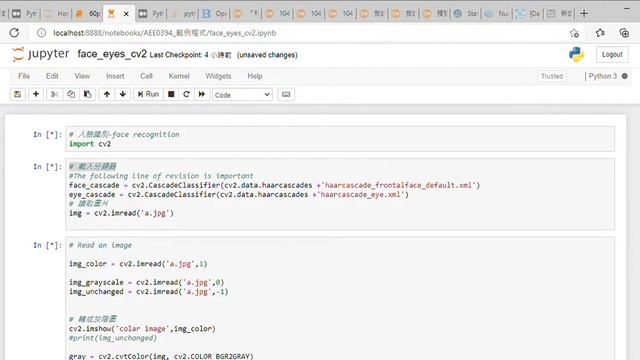Switch to the 60p browser tab
Viewport: 640px width, 360px height.
(89, 14)
